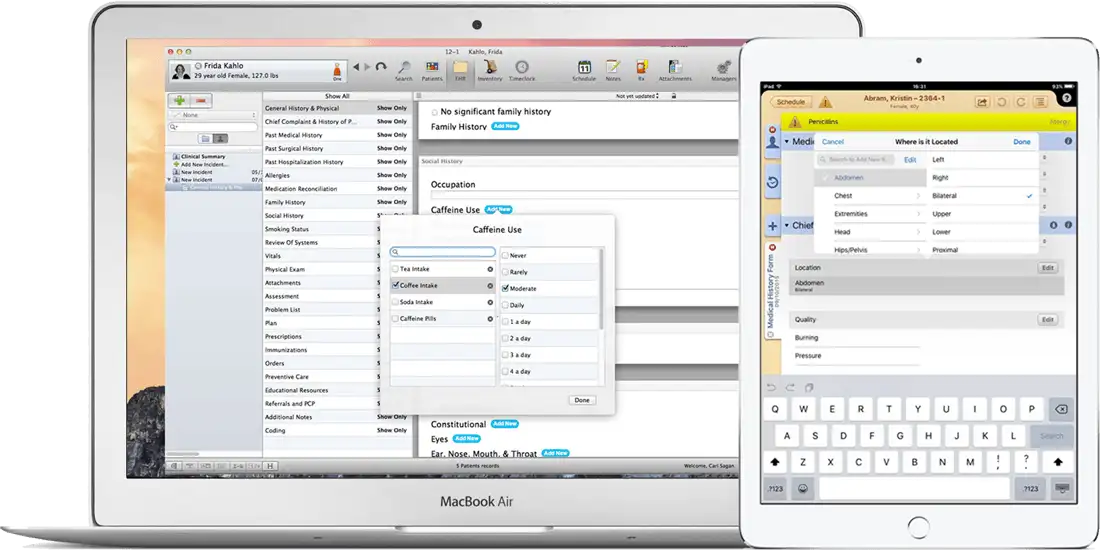Viewport: 1100px width, 550px height.
Task: Go to previous patient with the back arrow
Action: point(356,67)
